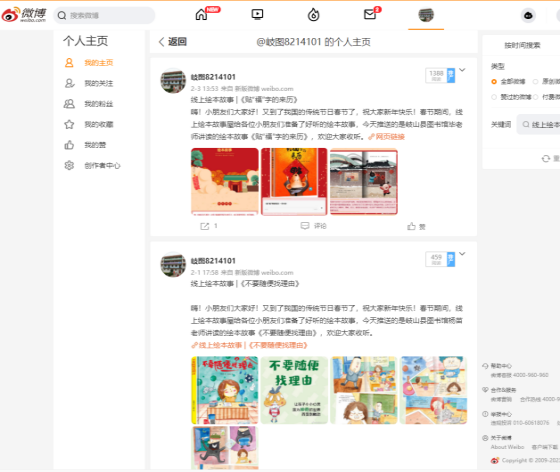Click the thumbs-up icon beside 我的赞
This screenshot has width=560, height=472.
[69, 145]
